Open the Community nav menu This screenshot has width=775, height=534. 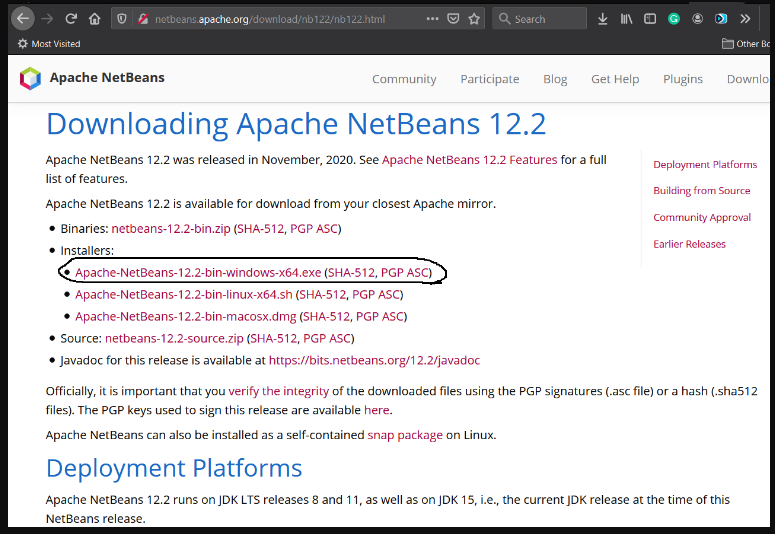(x=404, y=79)
